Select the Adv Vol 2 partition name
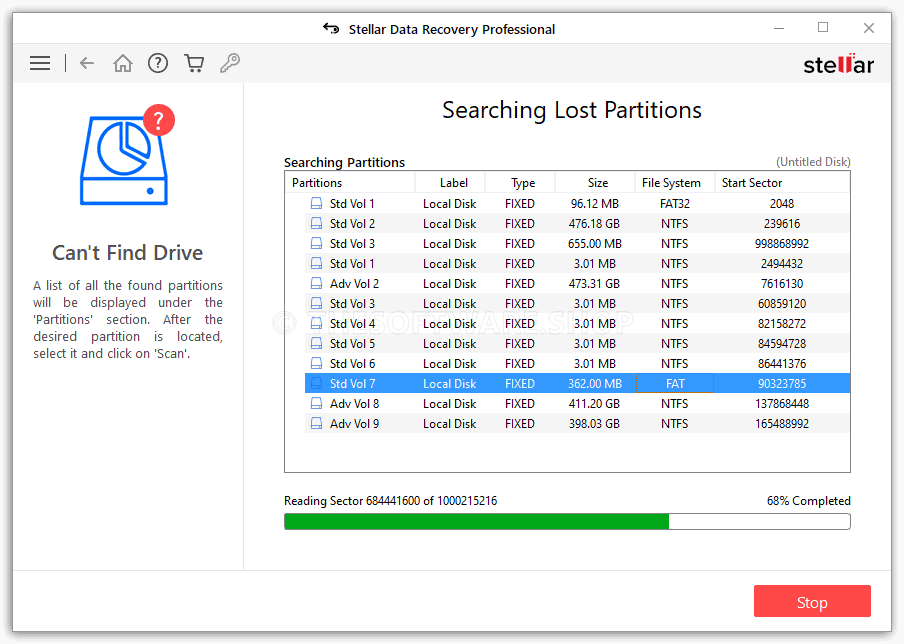The width and height of the screenshot is (904, 644). pyautogui.click(x=355, y=284)
